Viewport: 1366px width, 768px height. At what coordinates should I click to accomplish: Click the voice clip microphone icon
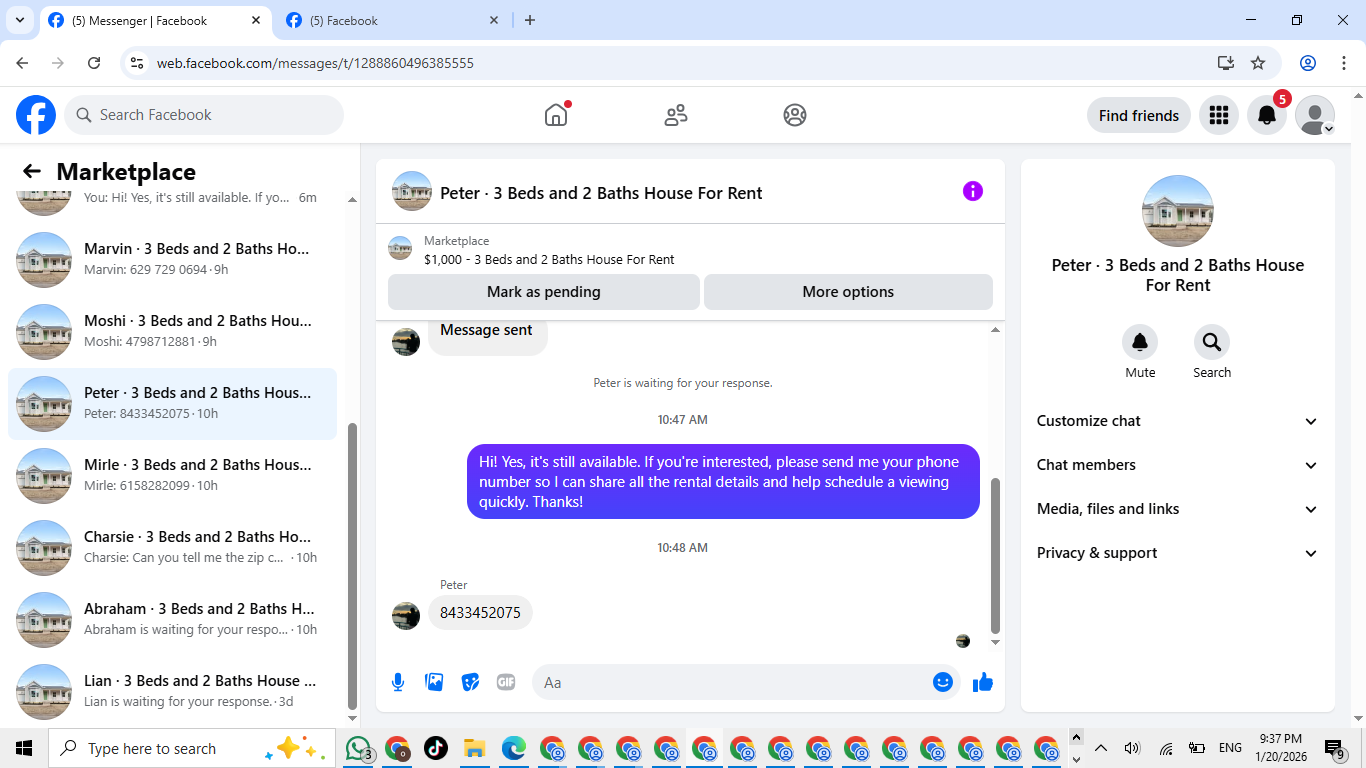tap(398, 682)
